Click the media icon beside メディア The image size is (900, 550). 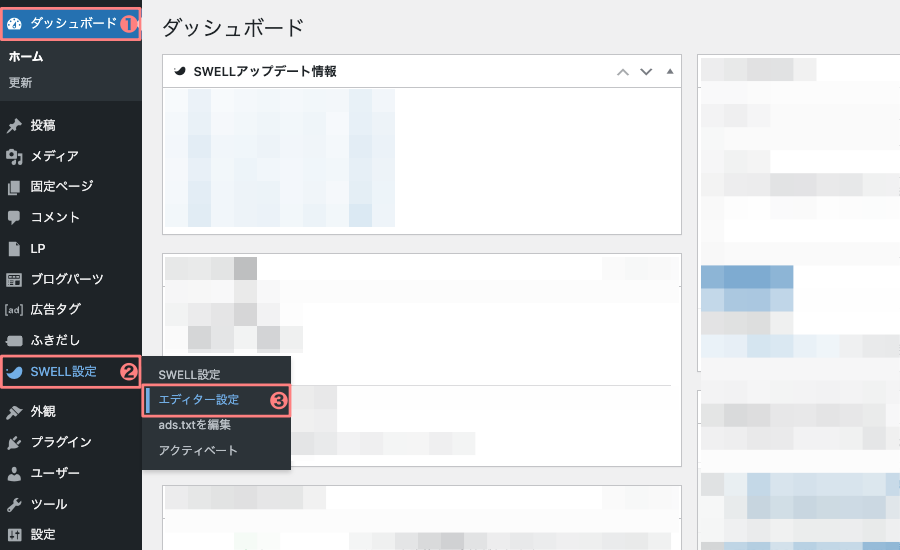(x=14, y=156)
